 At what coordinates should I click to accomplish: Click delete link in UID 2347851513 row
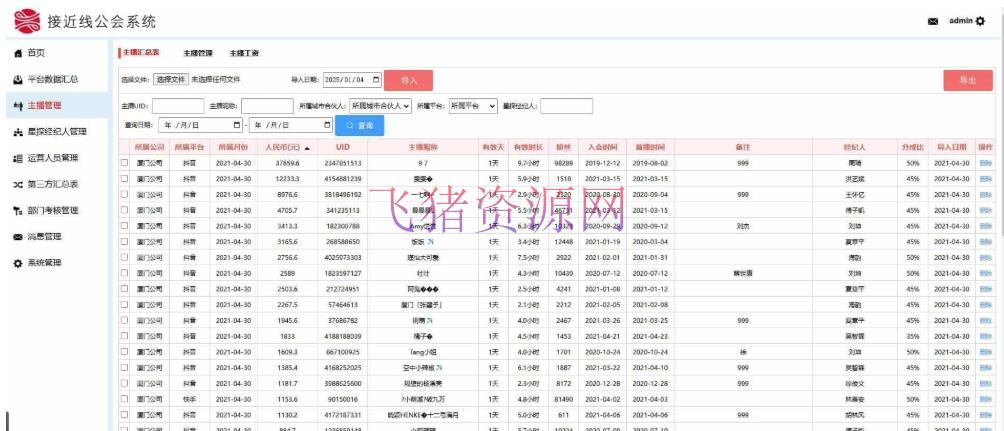click(985, 163)
